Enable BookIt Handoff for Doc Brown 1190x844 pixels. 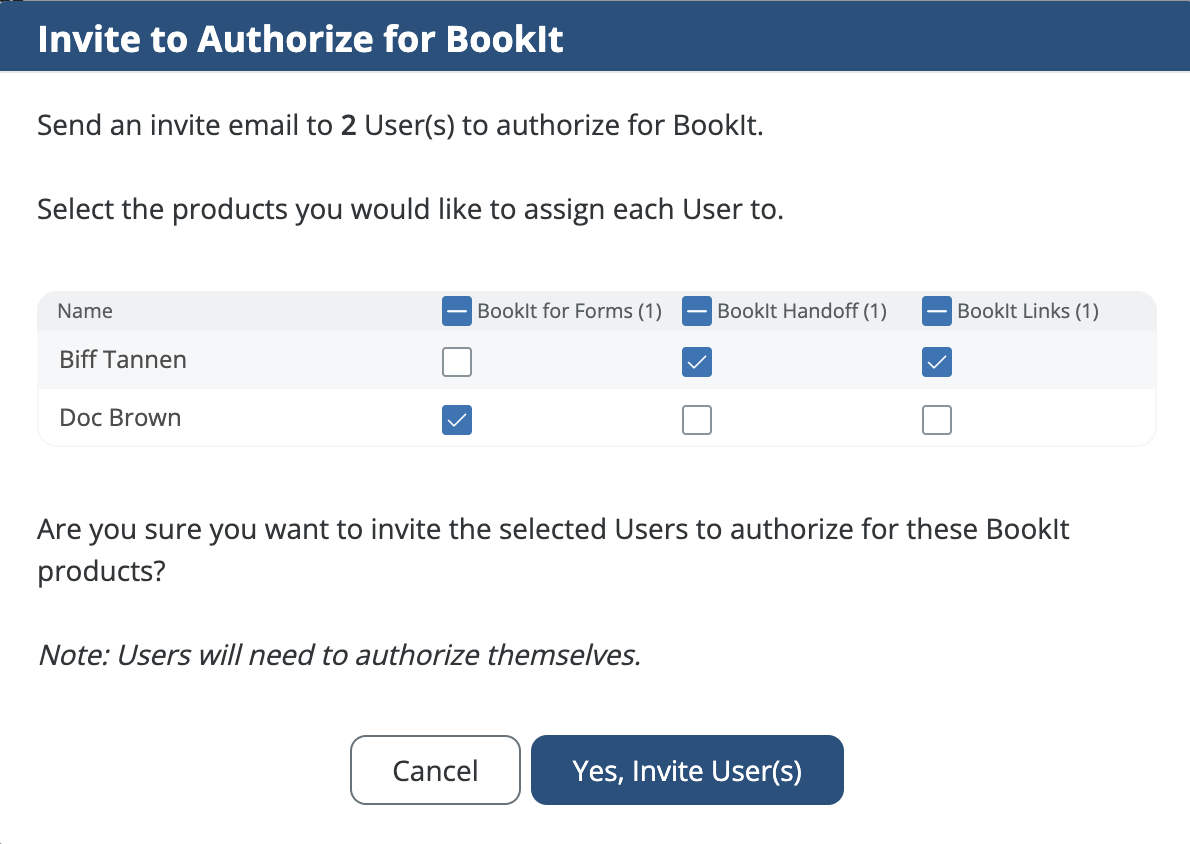(697, 421)
